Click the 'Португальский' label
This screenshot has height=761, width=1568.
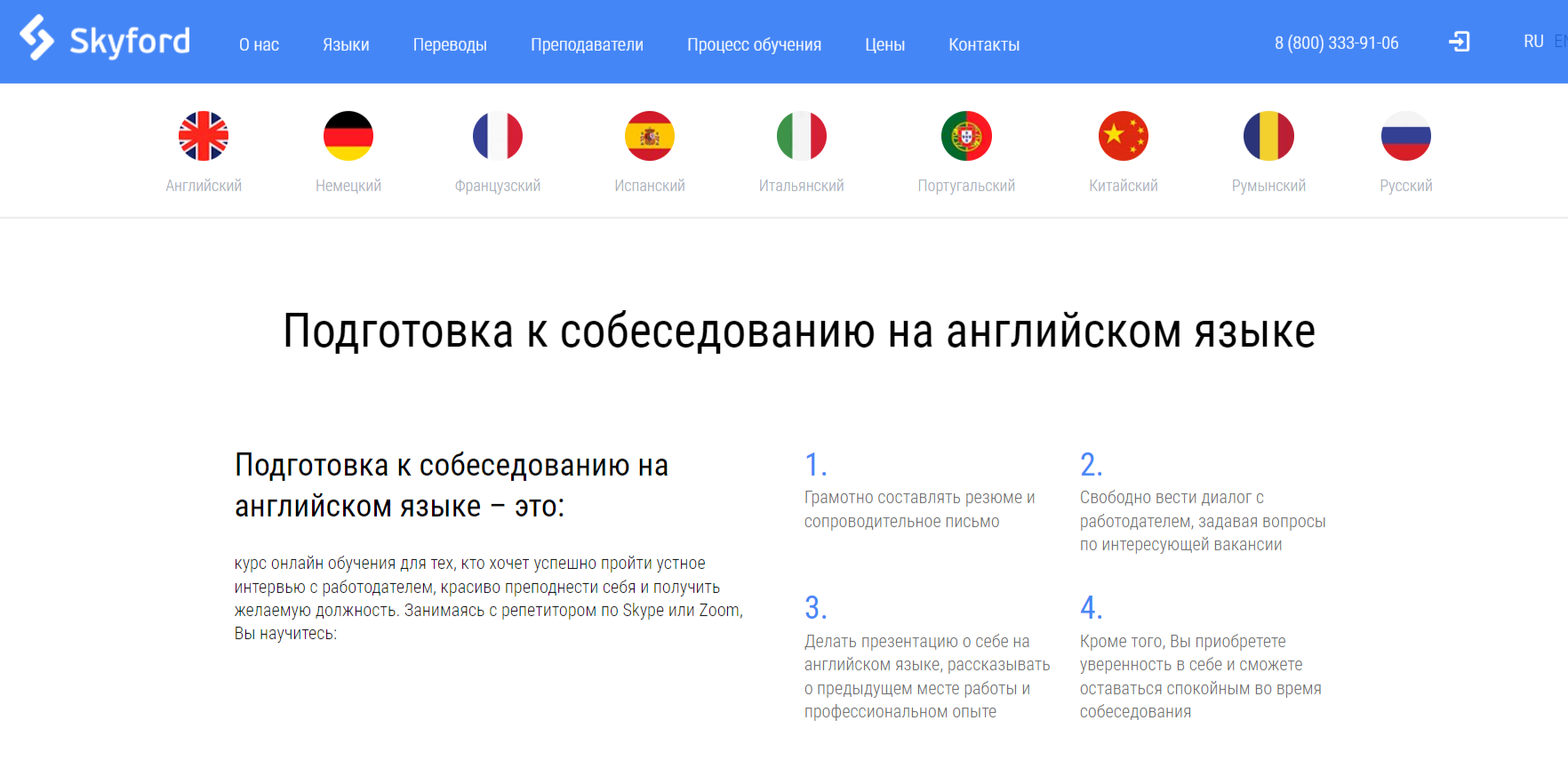966,186
